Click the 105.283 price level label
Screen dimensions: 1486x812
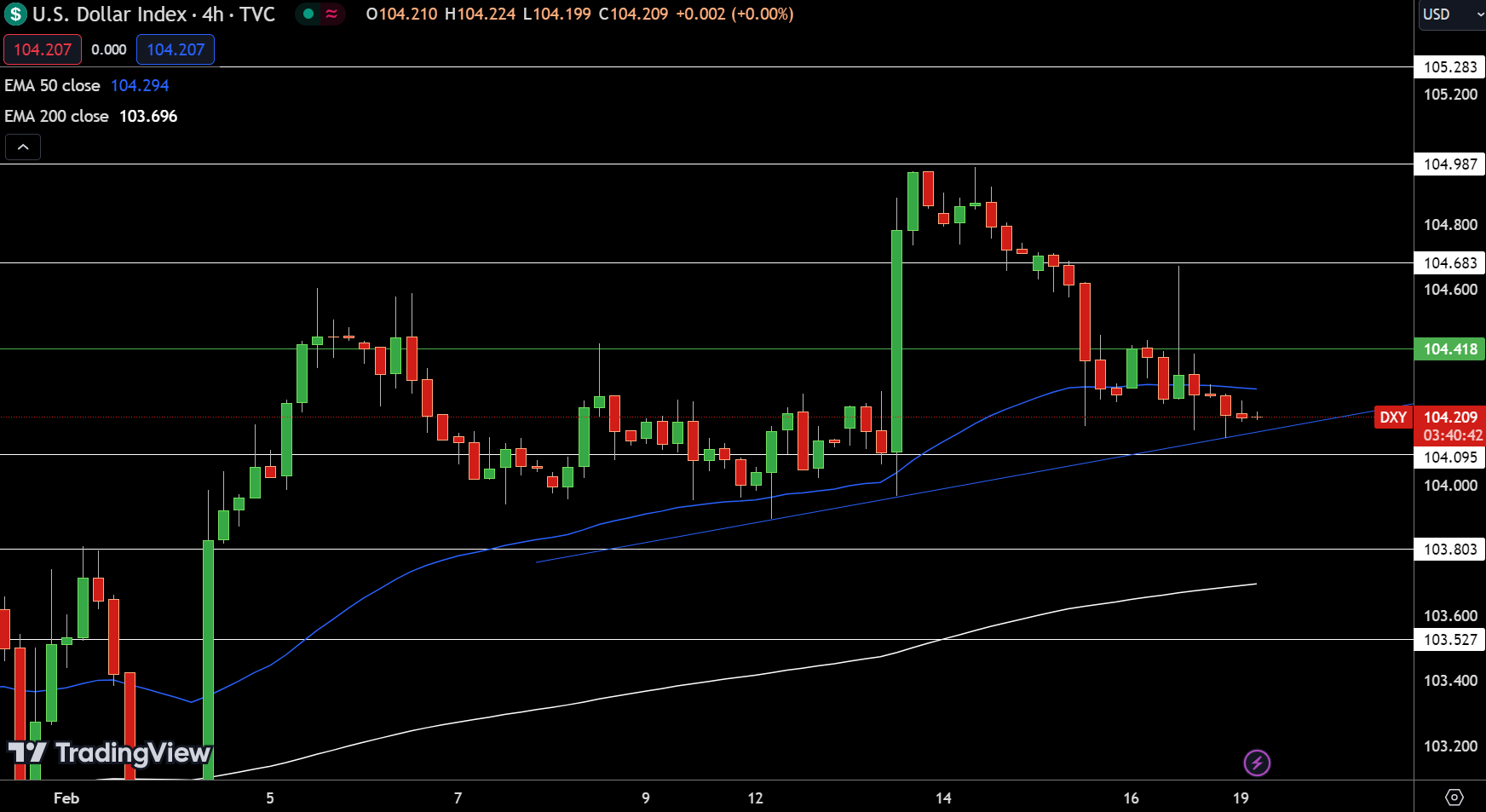click(x=1450, y=66)
